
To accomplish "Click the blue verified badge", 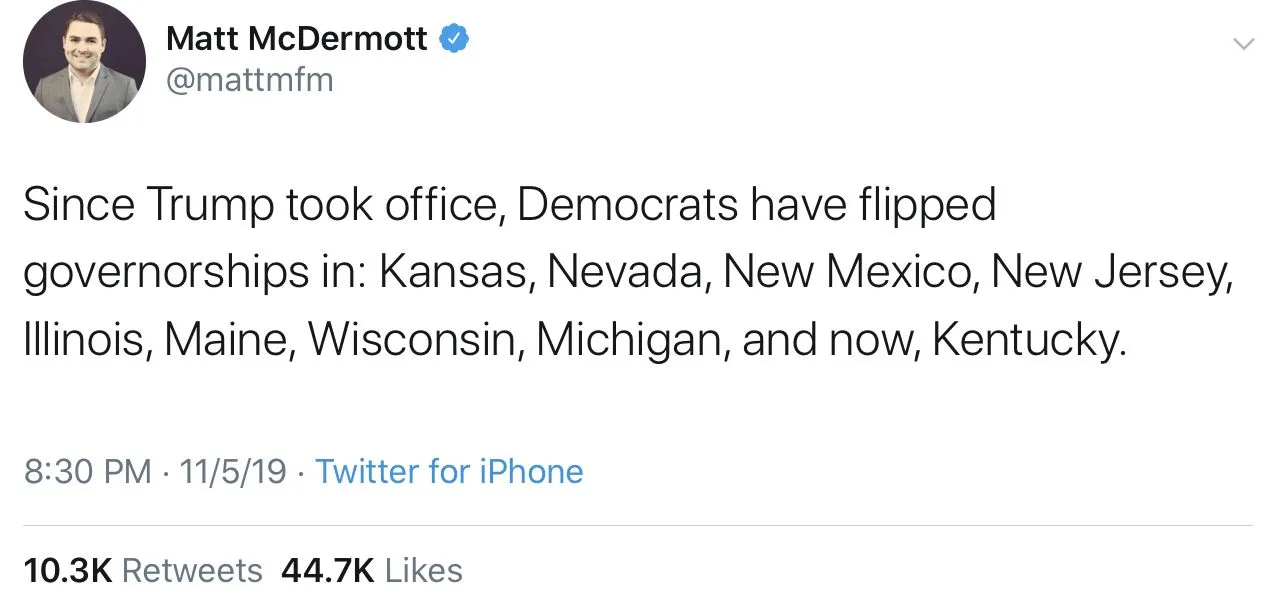I will pos(455,39).
